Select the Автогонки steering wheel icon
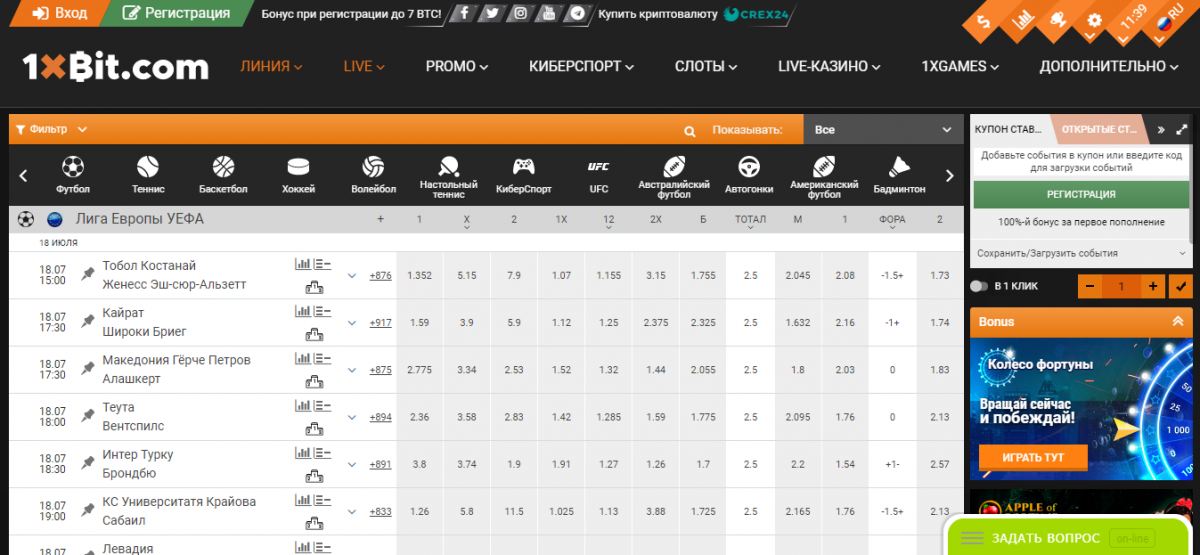The height and width of the screenshot is (555, 1200). [x=748, y=175]
